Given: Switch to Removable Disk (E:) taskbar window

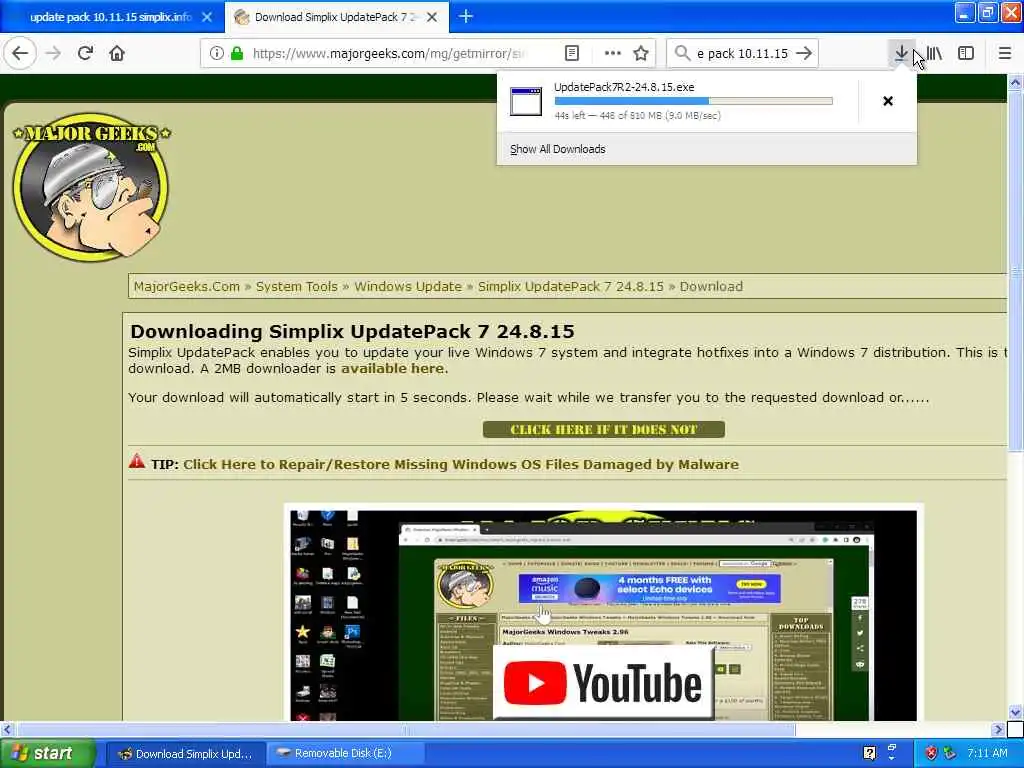Looking at the screenshot, I should click(x=344, y=754).
